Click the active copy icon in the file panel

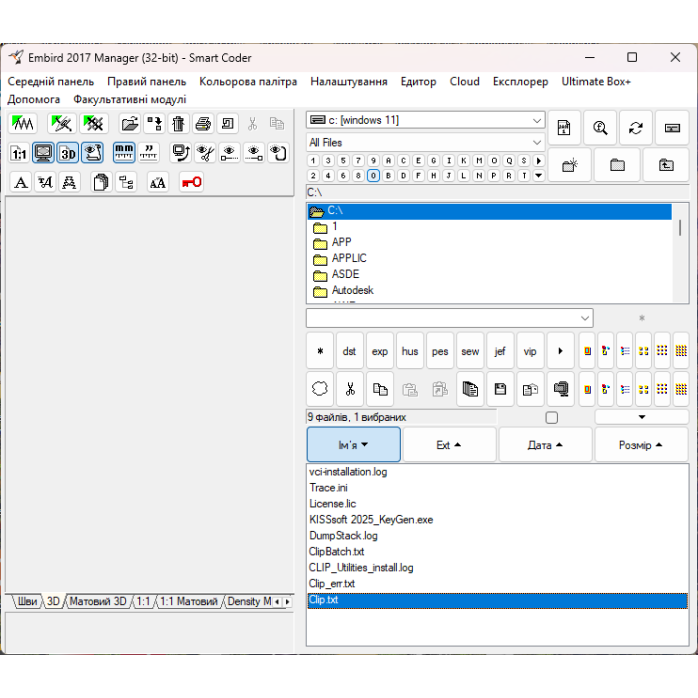(x=380, y=390)
